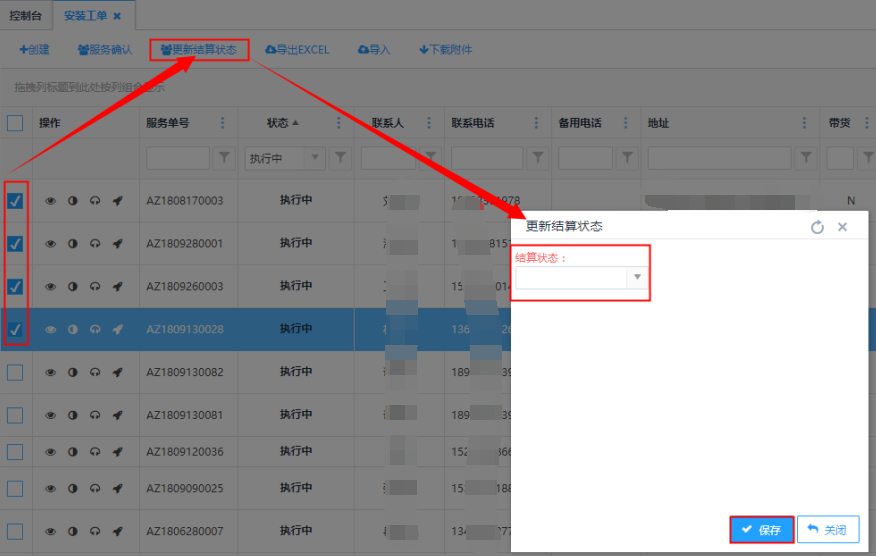Close the 安装工单 tab
Viewport: 876px width, 556px height.
point(117,17)
